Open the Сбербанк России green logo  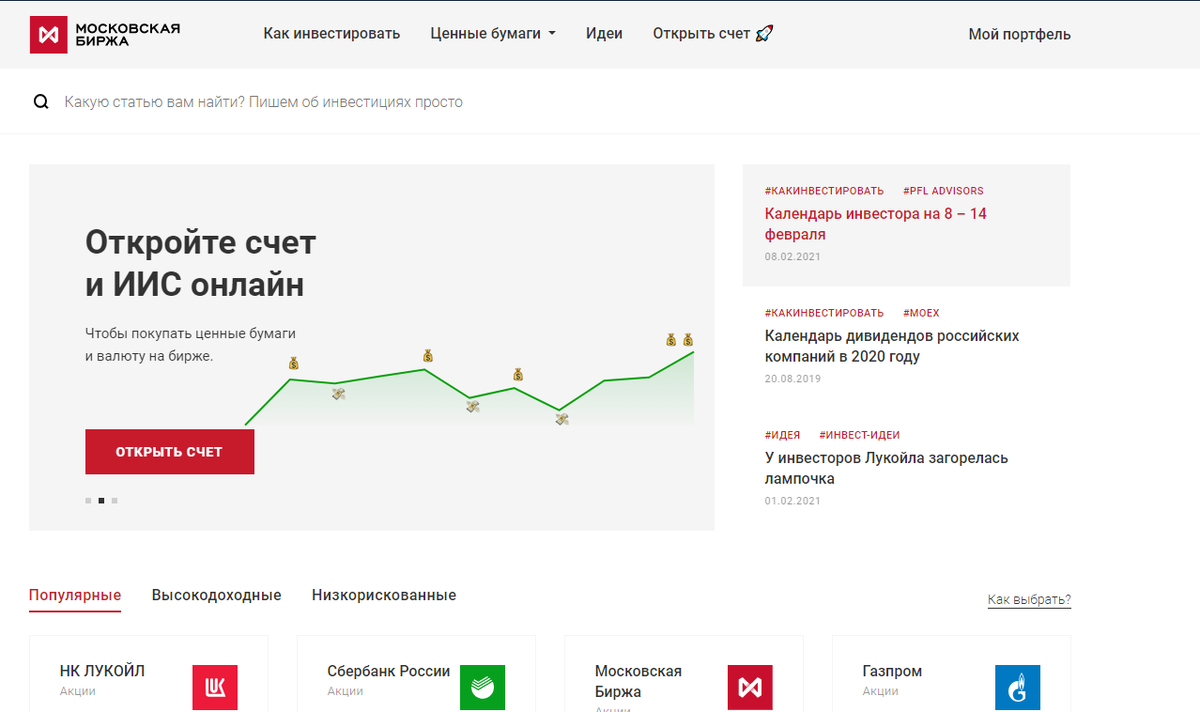coord(482,688)
